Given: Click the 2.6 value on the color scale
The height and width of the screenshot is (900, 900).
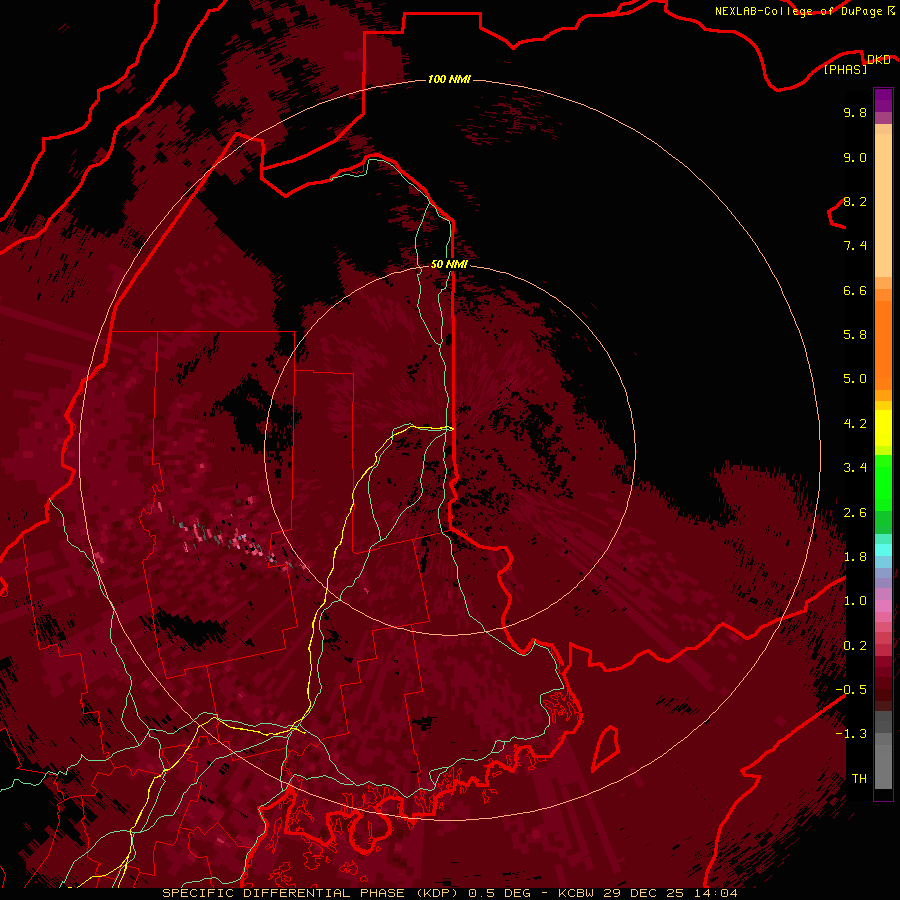Looking at the screenshot, I should 855,513.
